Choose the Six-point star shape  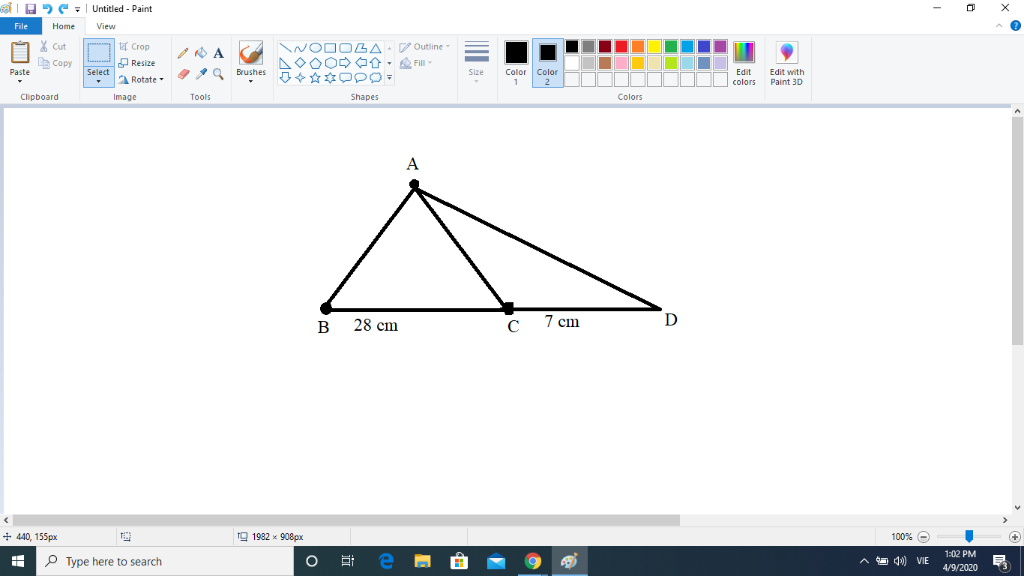[x=330, y=78]
